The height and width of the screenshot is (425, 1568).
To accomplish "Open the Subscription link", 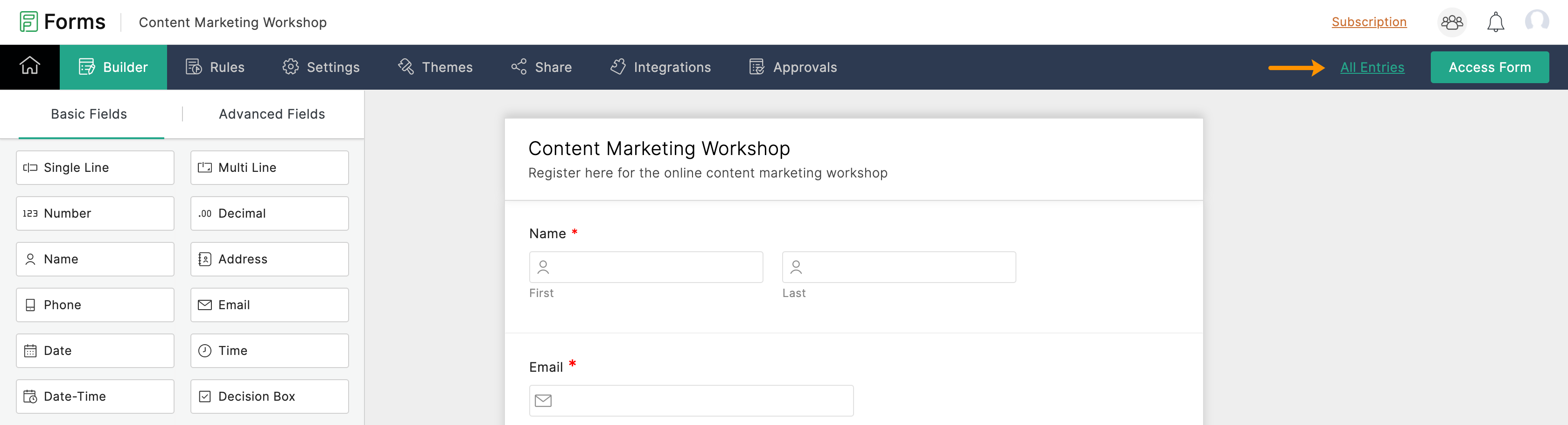I will [1368, 22].
